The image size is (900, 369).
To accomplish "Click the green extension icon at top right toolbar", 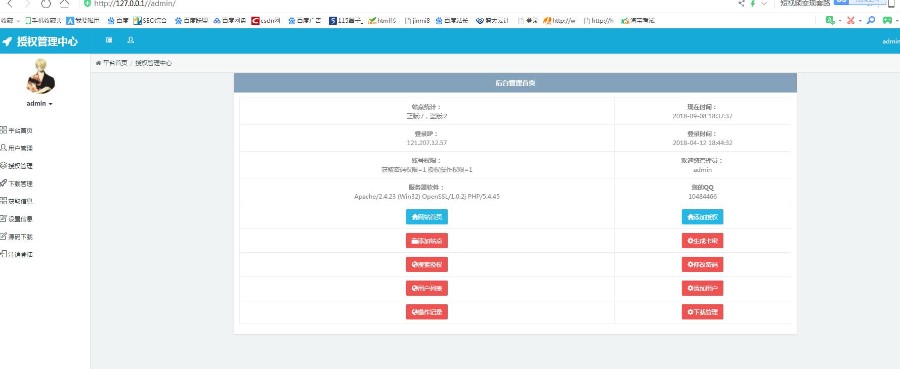I will (x=830, y=21).
